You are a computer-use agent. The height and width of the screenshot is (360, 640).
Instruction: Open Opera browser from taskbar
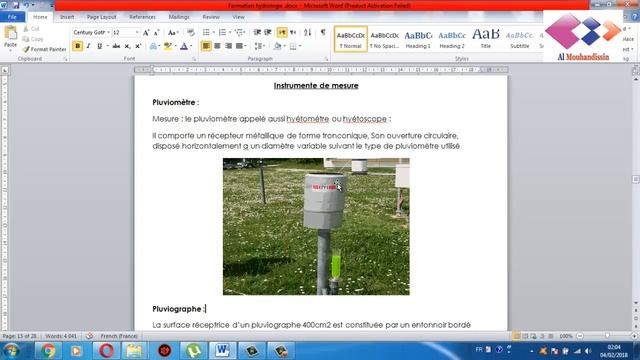[106, 351]
